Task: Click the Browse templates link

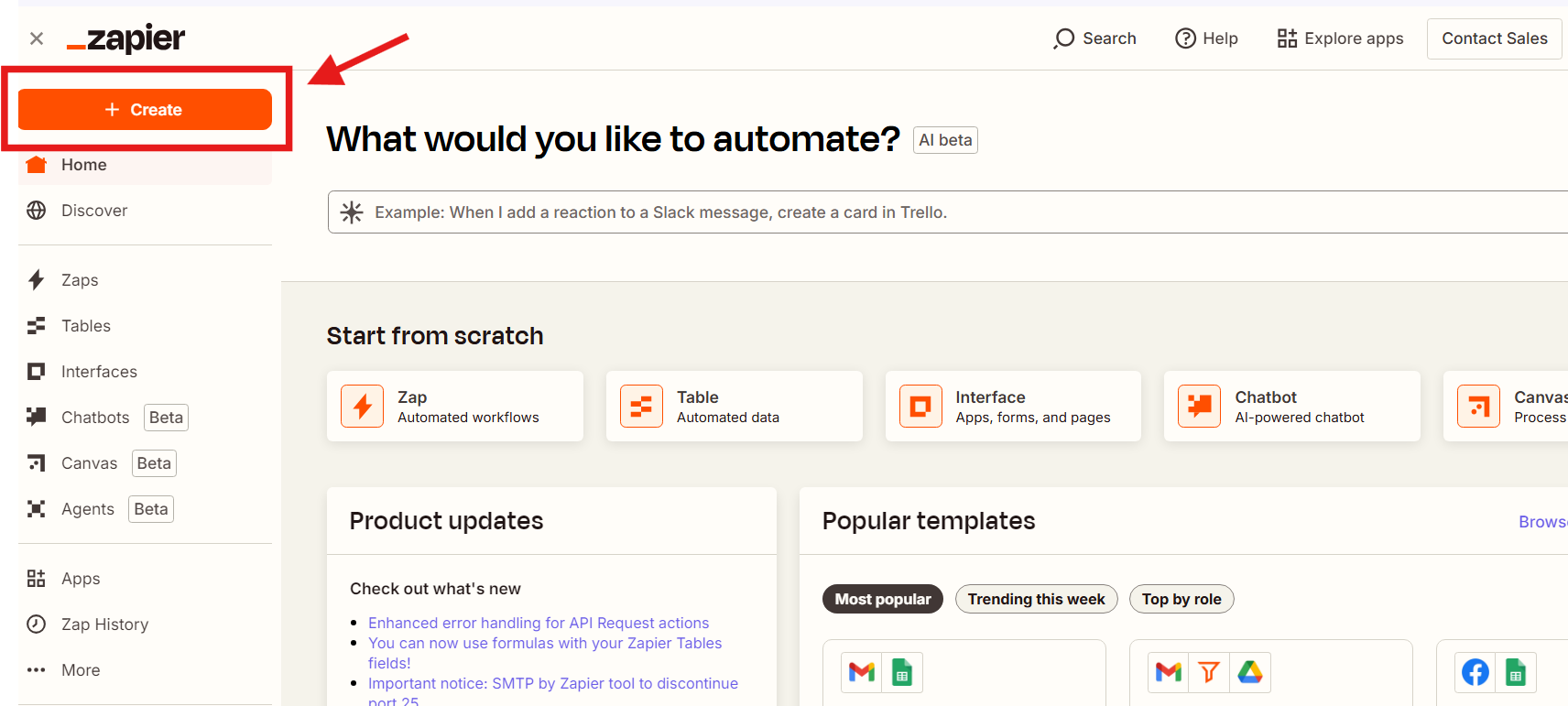Action: coord(1543,522)
